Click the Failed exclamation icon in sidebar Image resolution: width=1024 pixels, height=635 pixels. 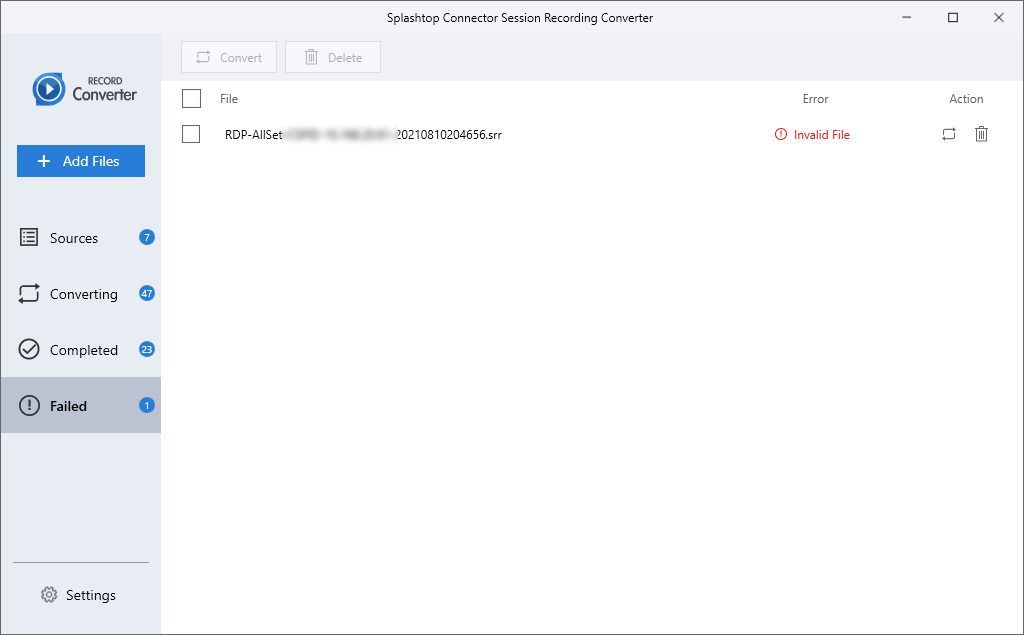(29, 406)
